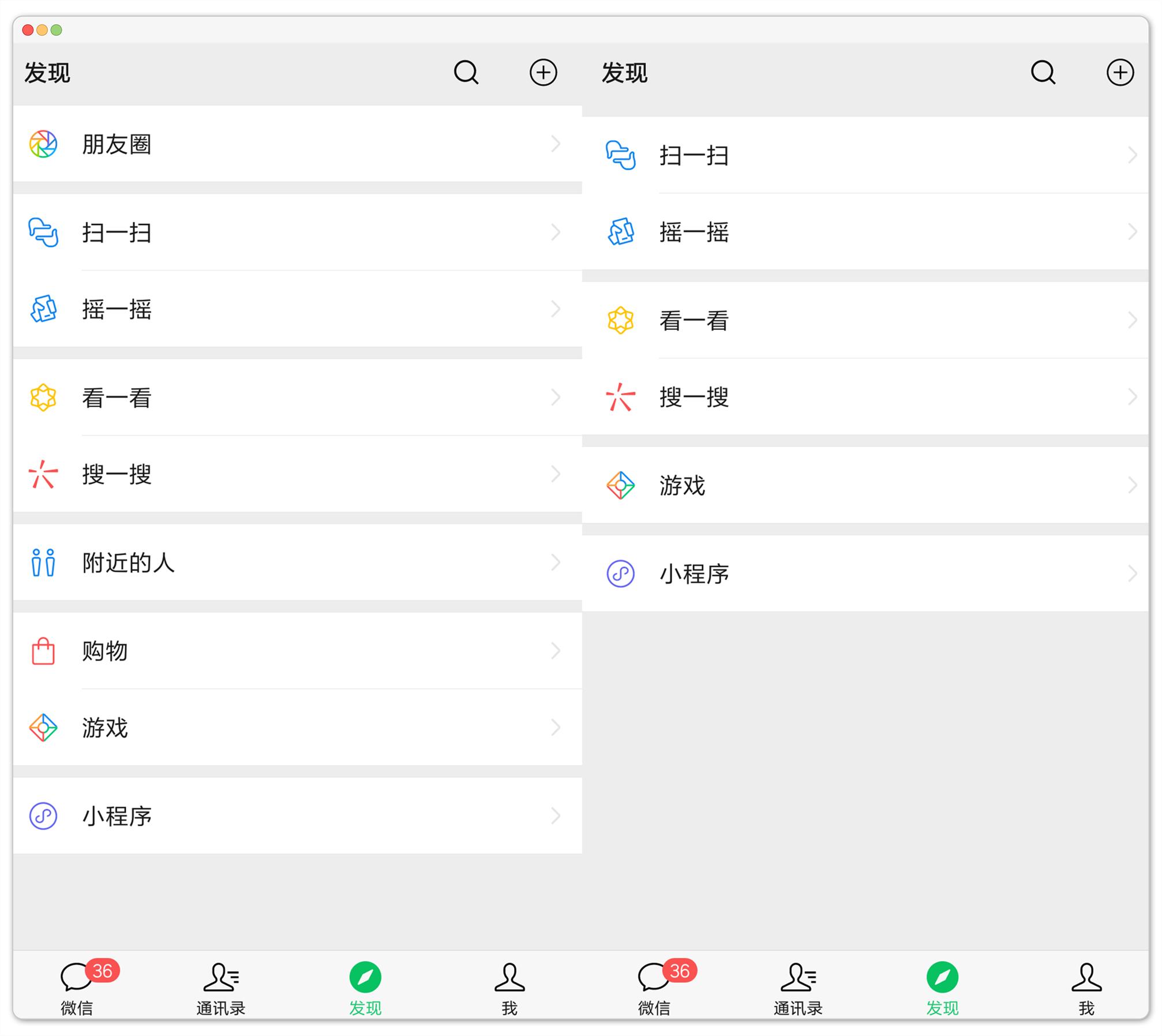Open Games (游戏)

pos(104,728)
